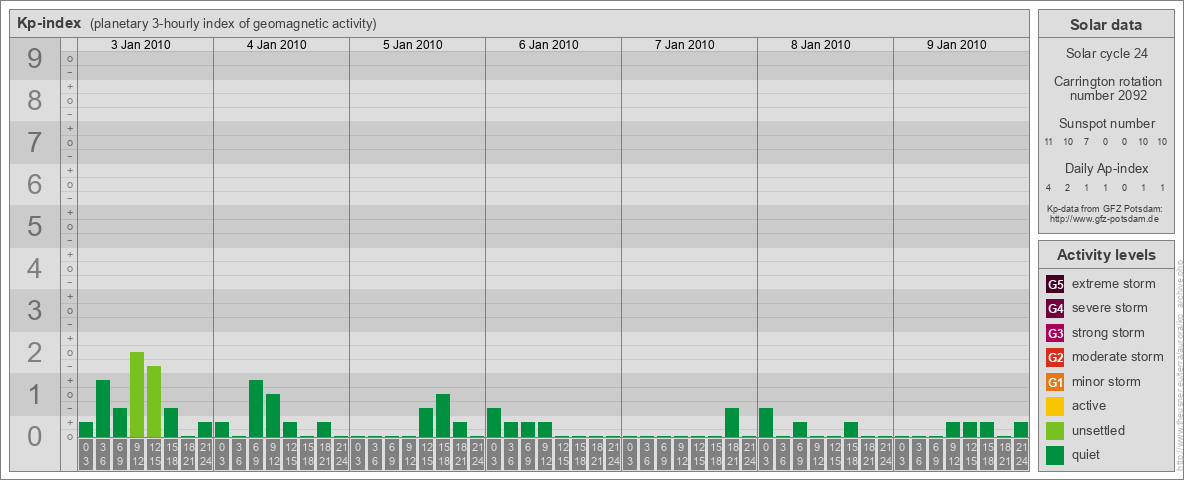This screenshot has width=1184, height=480.
Task: Click Kp-data from GFZ Potsdam text
Action: point(1106,208)
